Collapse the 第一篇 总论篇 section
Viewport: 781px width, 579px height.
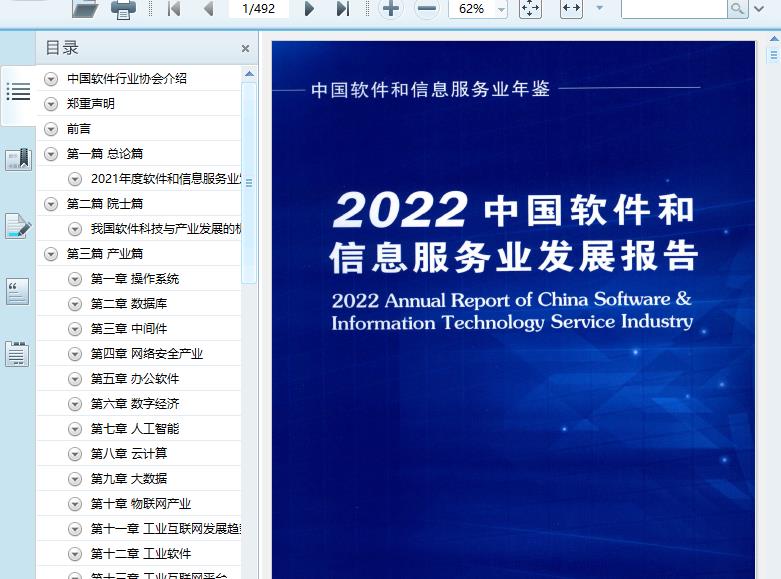click(51, 154)
